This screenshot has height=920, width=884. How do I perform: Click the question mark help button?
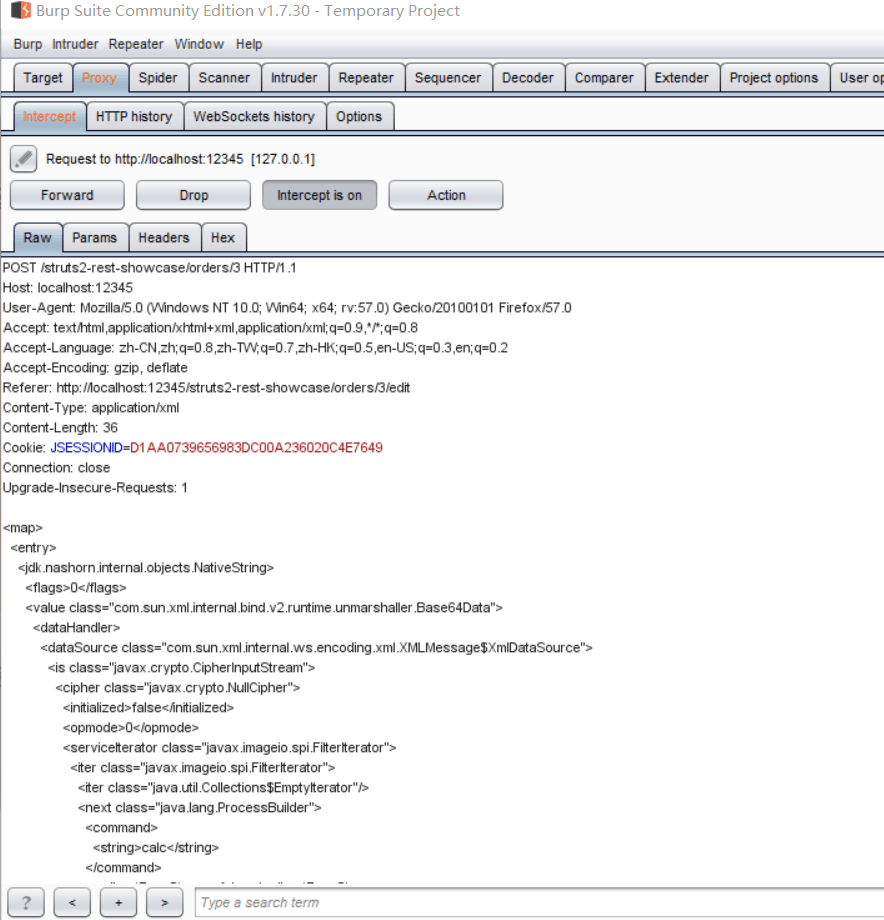[26, 902]
